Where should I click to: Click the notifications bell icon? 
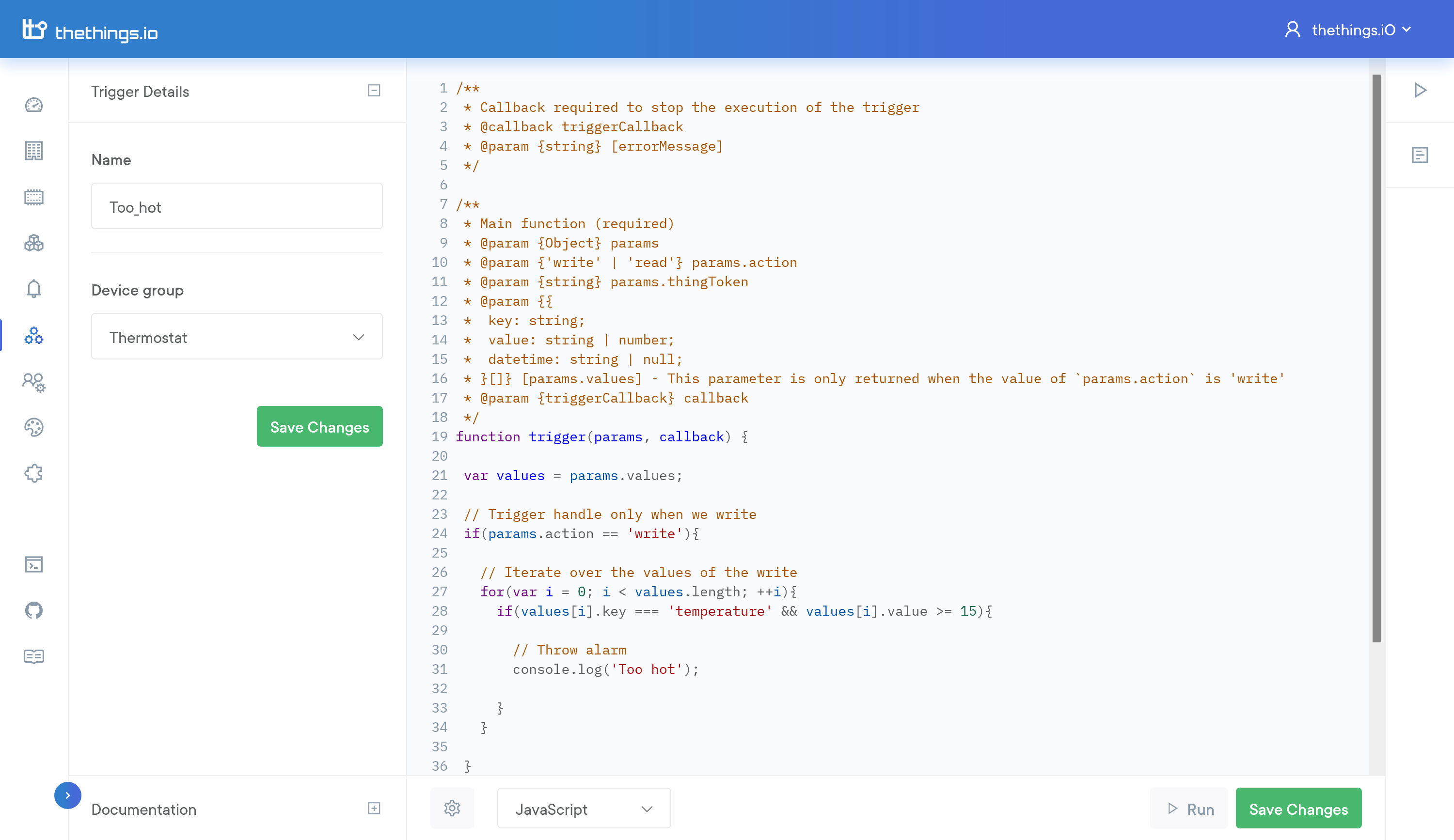[x=35, y=289]
